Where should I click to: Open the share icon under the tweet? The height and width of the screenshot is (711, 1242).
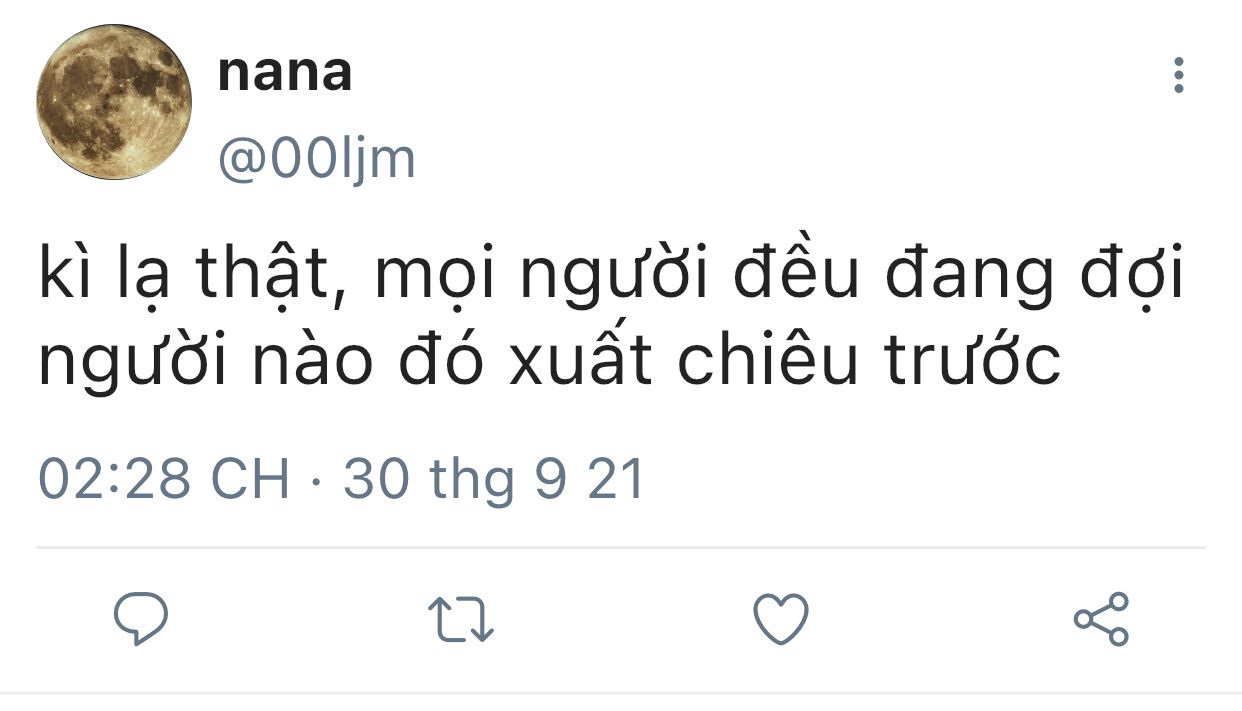pos(1101,619)
